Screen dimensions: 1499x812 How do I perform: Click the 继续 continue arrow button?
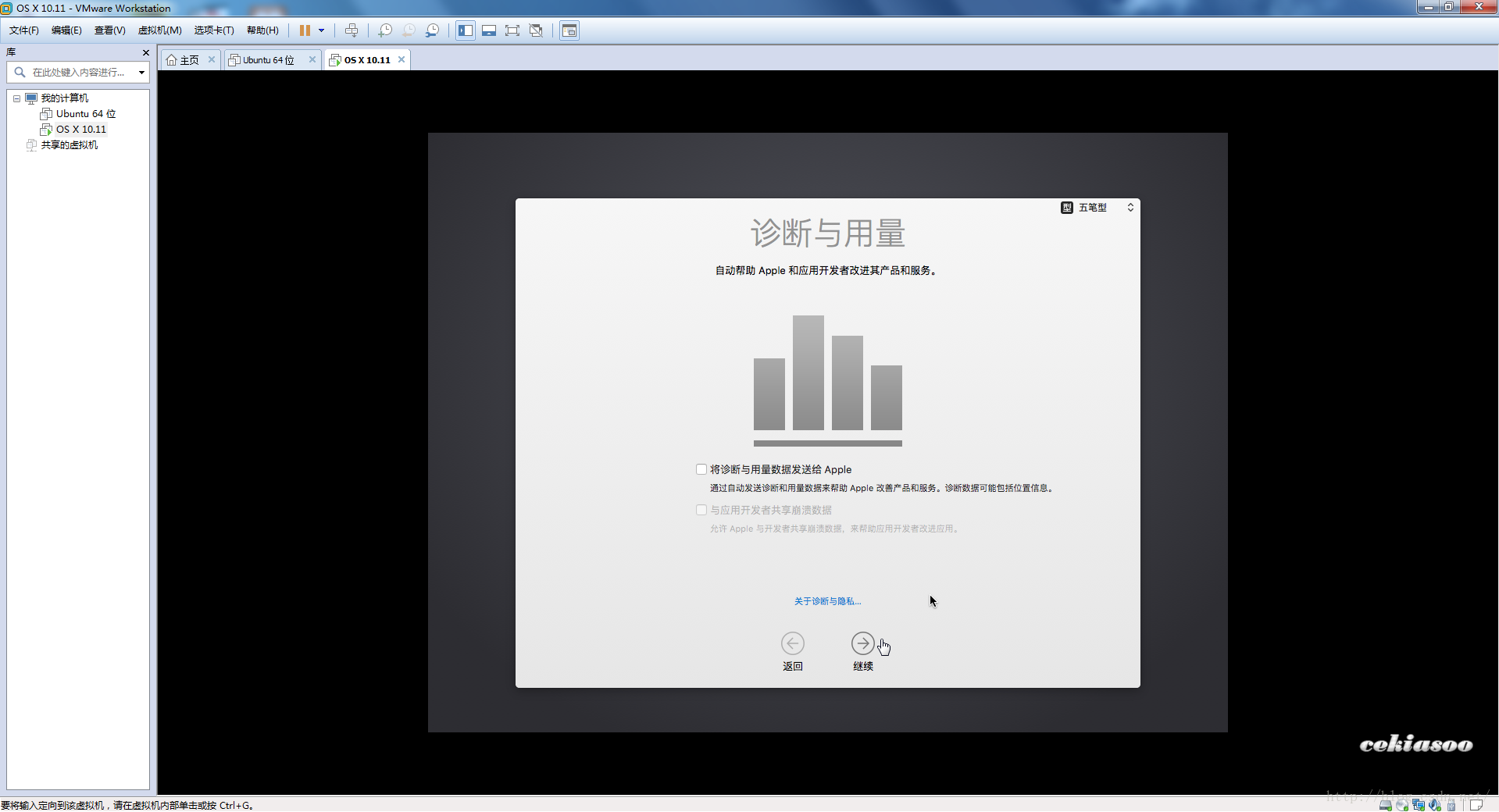[863, 643]
